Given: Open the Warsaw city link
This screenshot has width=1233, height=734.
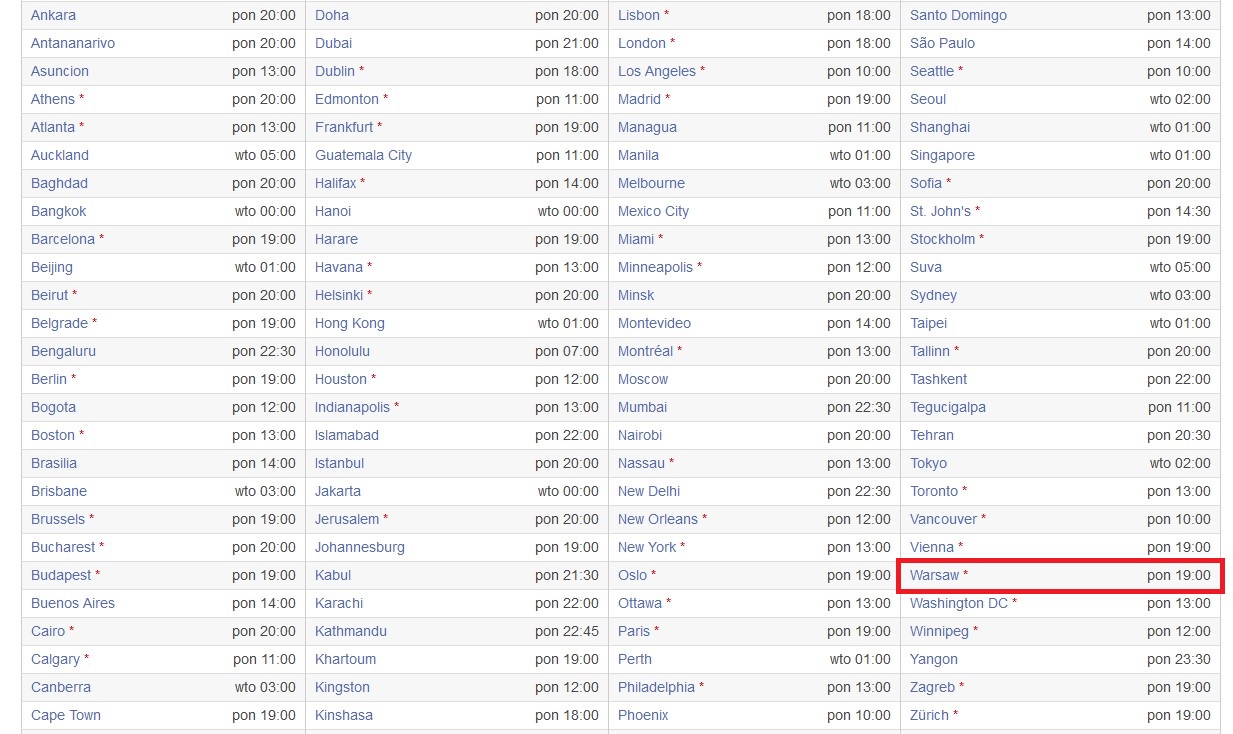Looking at the screenshot, I should coord(934,575).
